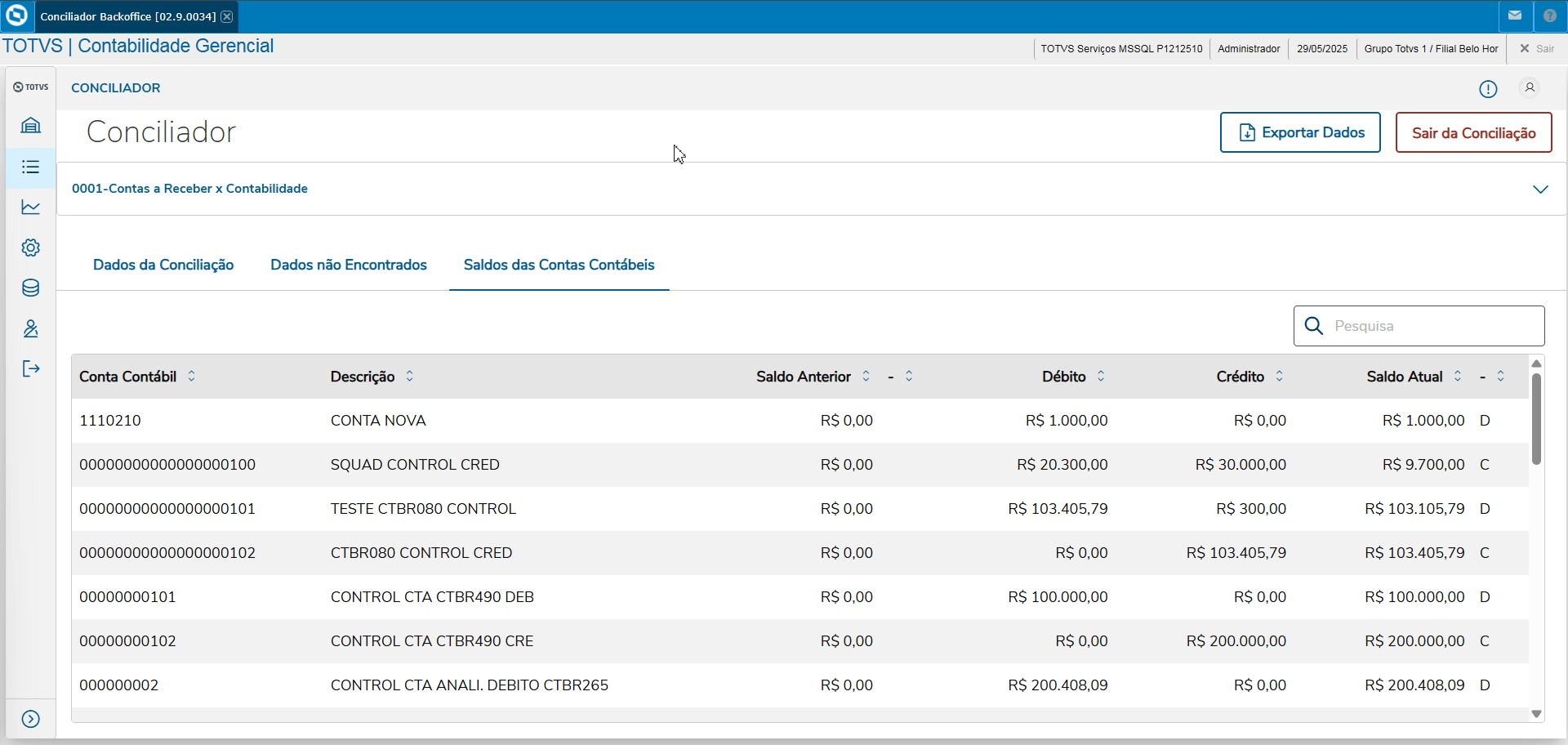
Task: Click the TOTVS logo in sidebar
Action: [31, 87]
